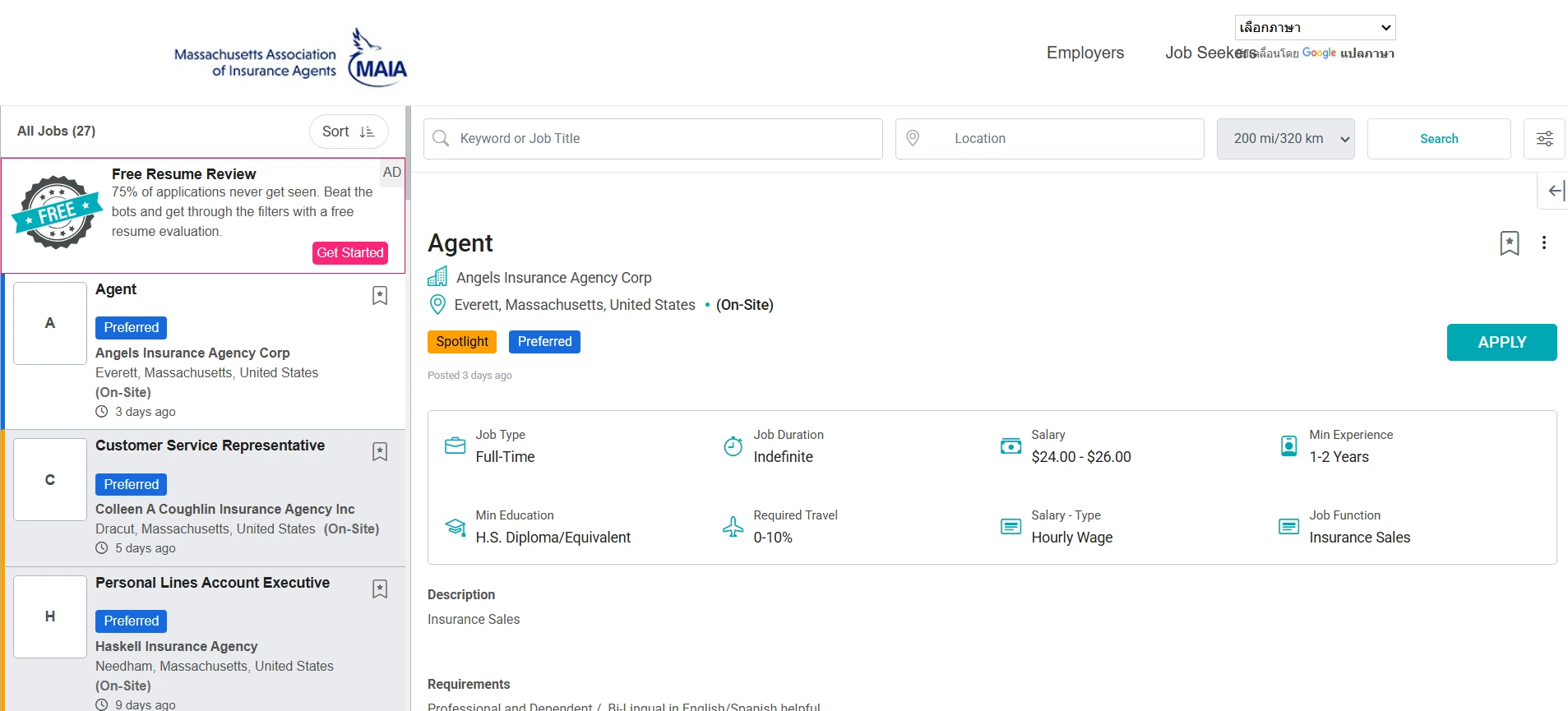
Task: Click the Free Resume Review badge image
Action: (x=56, y=212)
